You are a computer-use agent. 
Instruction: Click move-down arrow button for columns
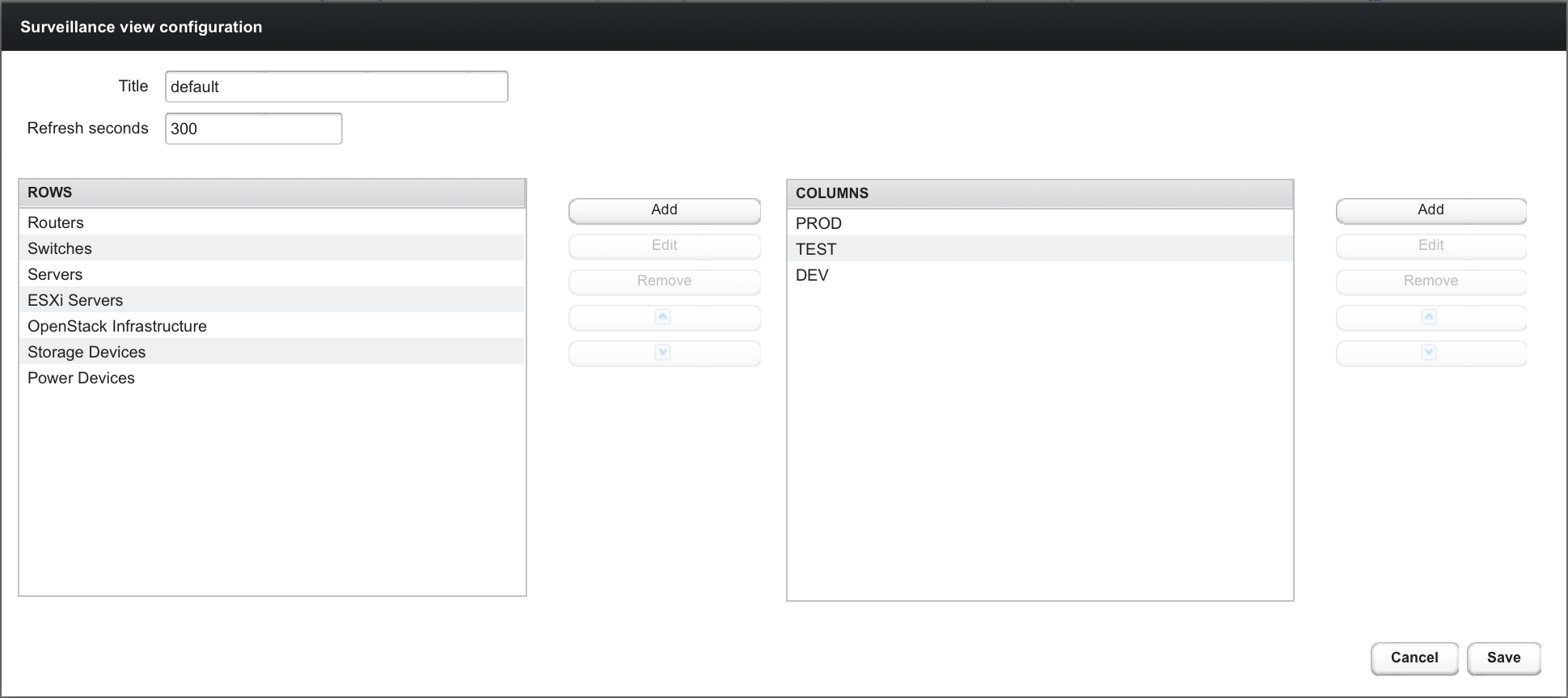[x=1430, y=353]
